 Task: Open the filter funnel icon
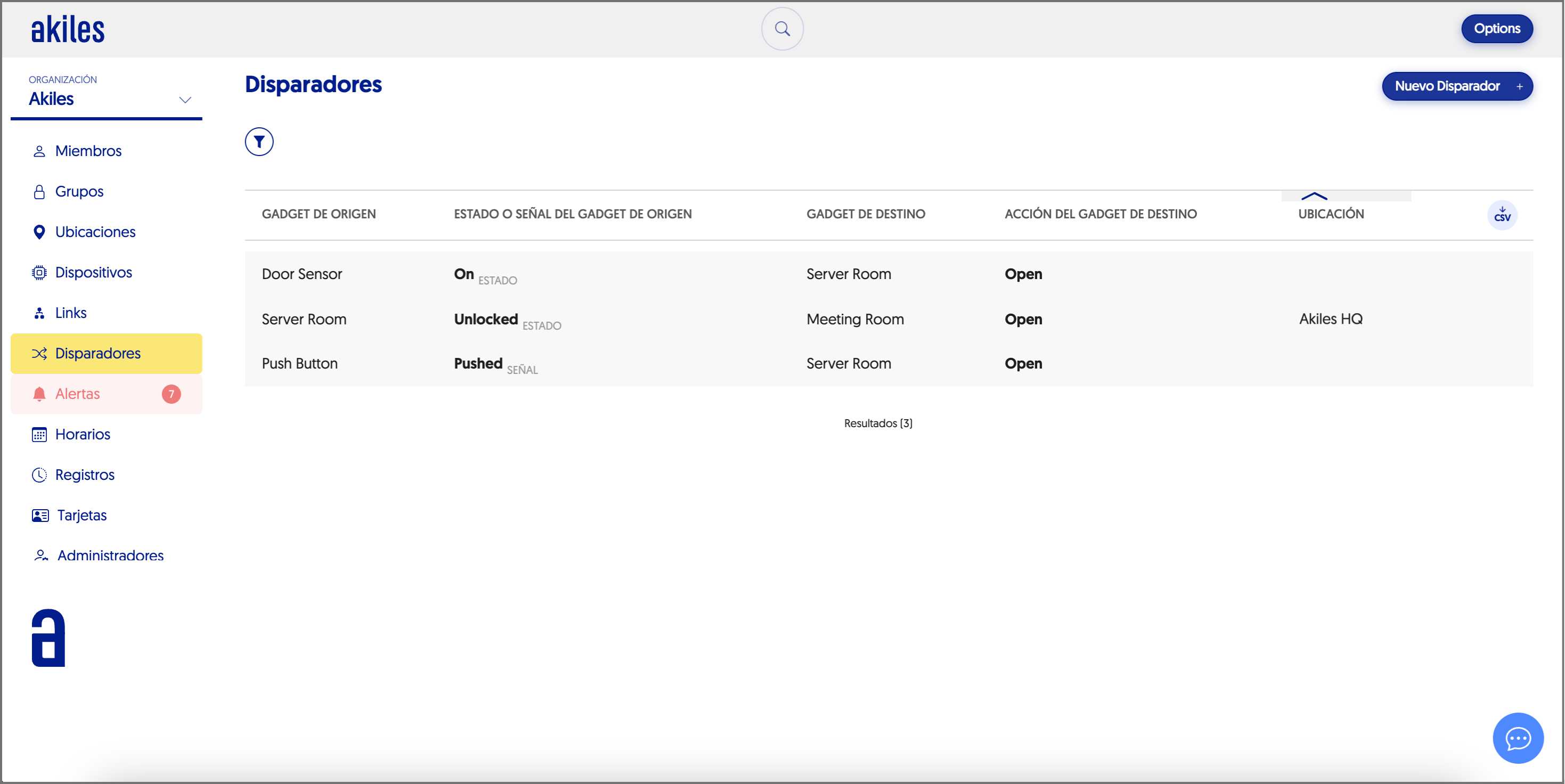[259, 142]
